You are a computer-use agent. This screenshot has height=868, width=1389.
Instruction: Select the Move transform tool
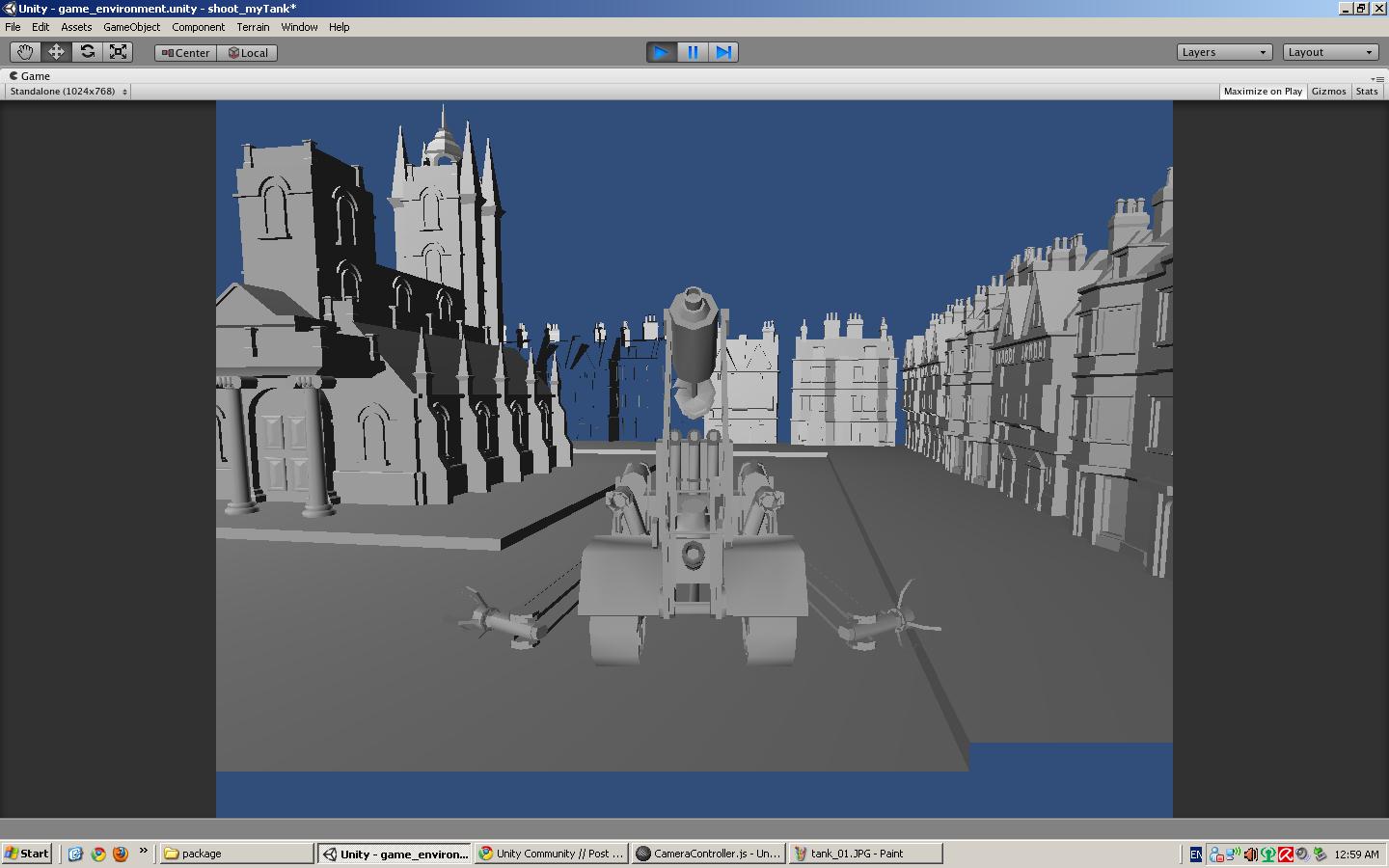click(55, 52)
